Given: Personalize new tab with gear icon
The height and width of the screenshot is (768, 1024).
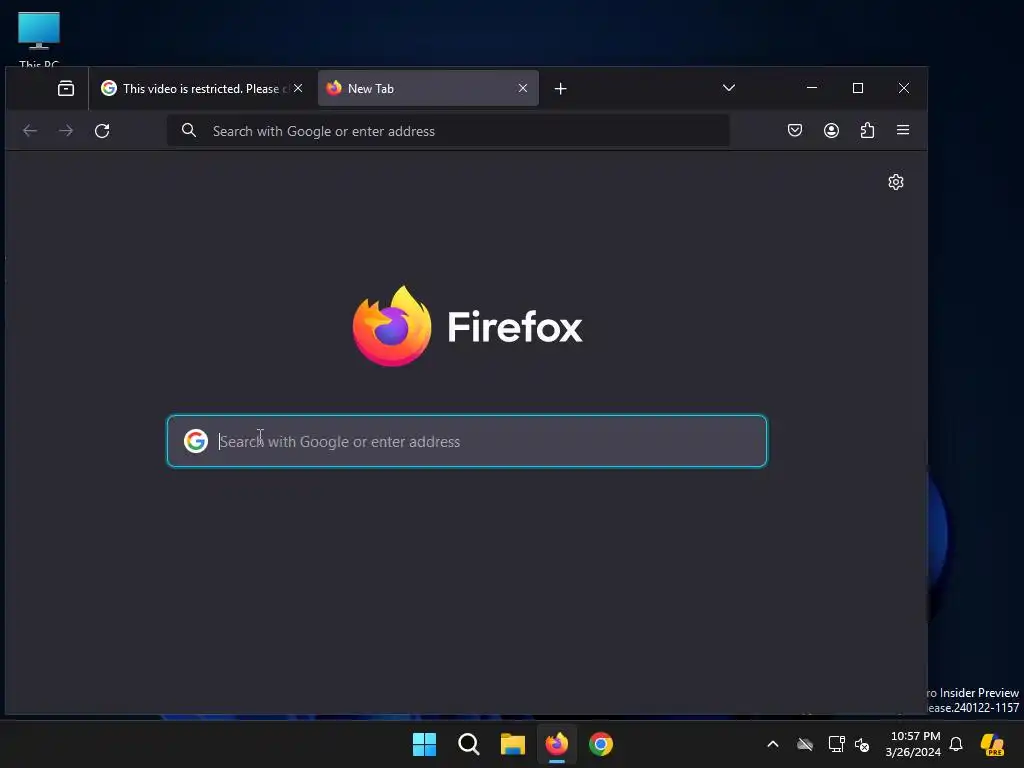Looking at the screenshot, I should coord(896,182).
